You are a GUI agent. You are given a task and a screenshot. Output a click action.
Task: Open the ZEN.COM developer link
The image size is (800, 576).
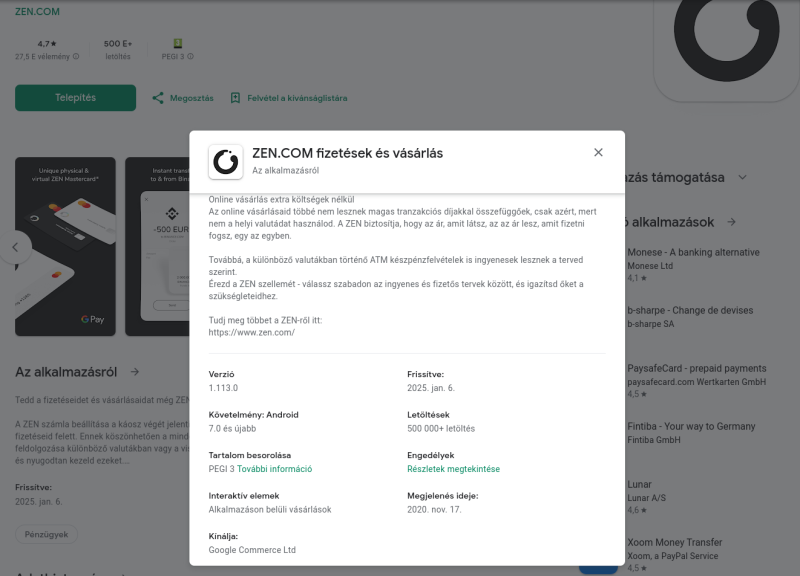click(x=37, y=11)
